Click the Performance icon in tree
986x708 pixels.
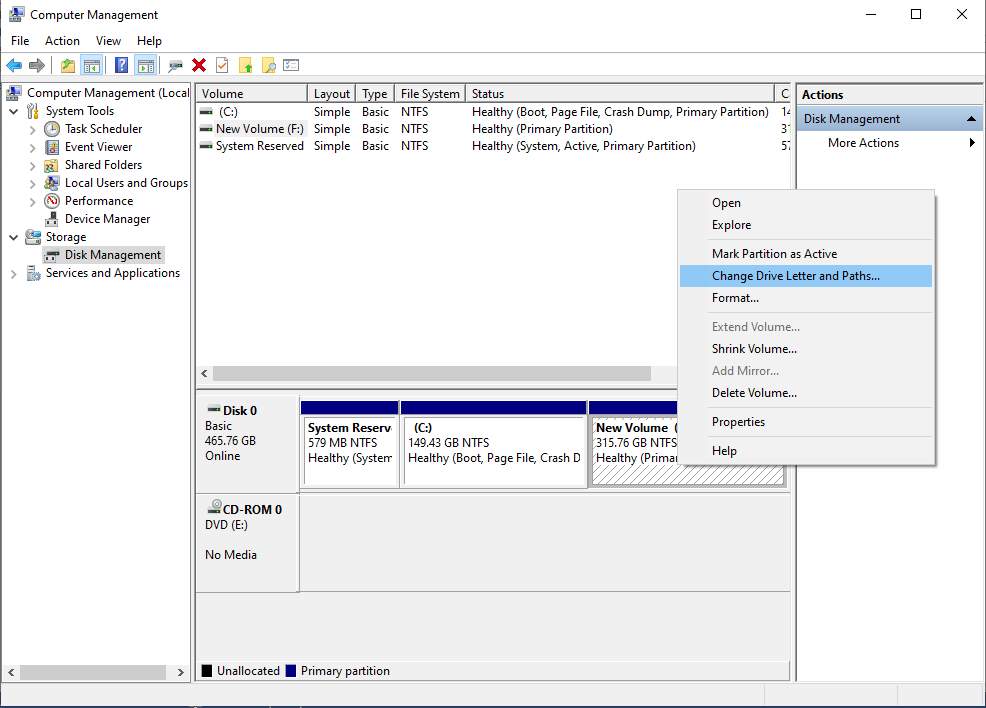52,201
